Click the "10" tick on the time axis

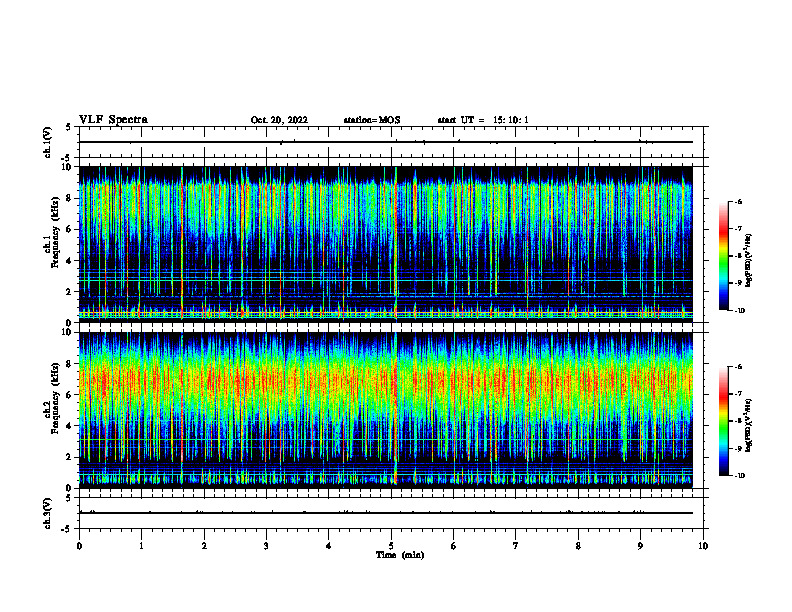tap(703, 546)
